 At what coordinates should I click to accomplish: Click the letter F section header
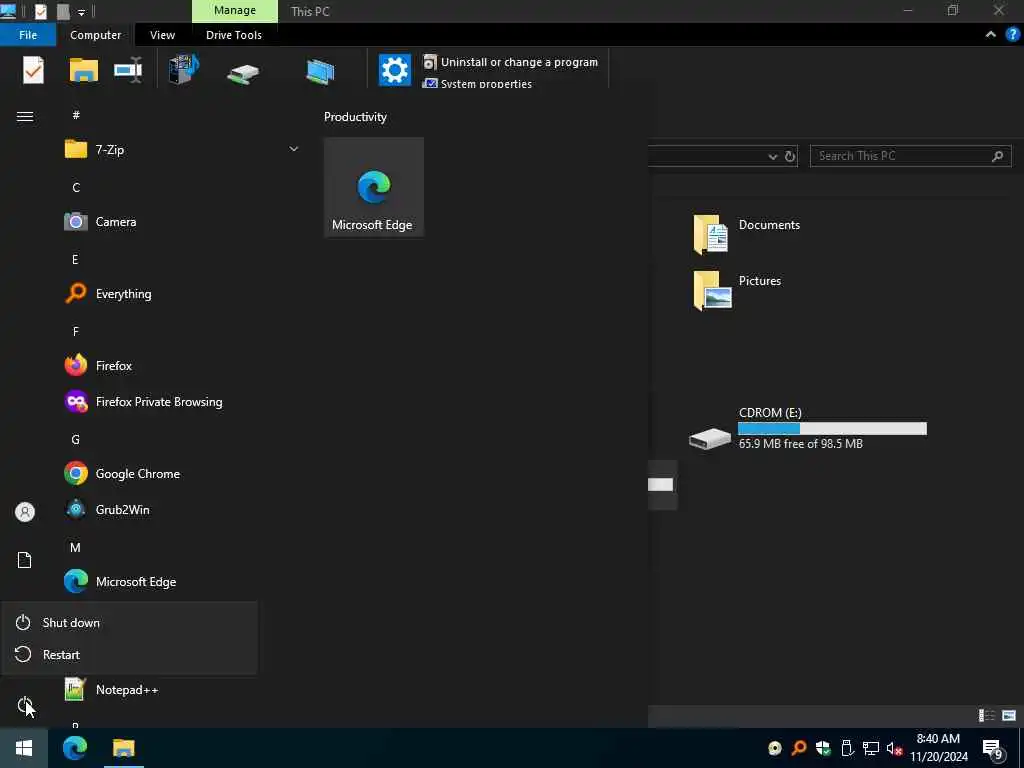point(75,331)
